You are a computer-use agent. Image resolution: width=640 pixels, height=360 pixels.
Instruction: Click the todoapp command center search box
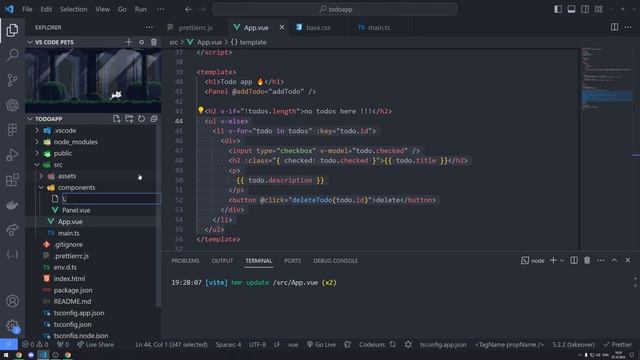coord(334,9)
